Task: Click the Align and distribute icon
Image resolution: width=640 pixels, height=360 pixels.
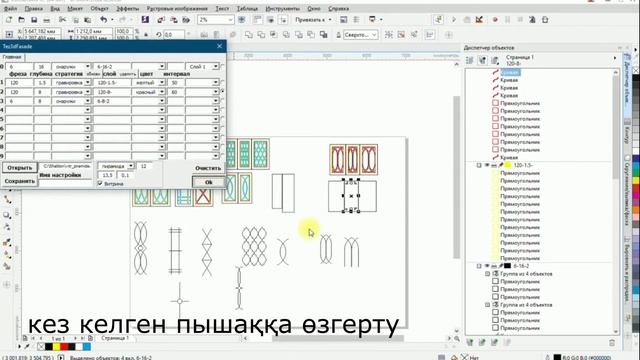Action: (429, 35)
